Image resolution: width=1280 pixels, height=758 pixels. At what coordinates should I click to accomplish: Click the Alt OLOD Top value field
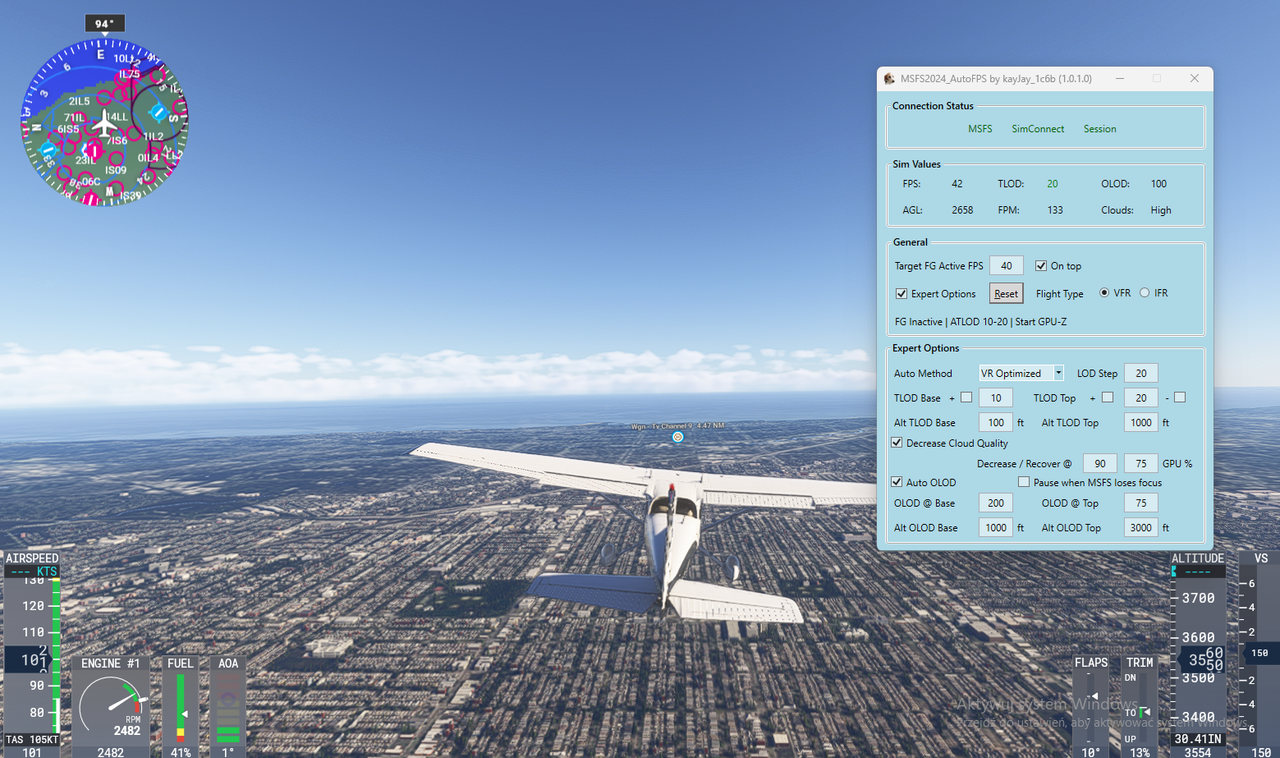1141,527
